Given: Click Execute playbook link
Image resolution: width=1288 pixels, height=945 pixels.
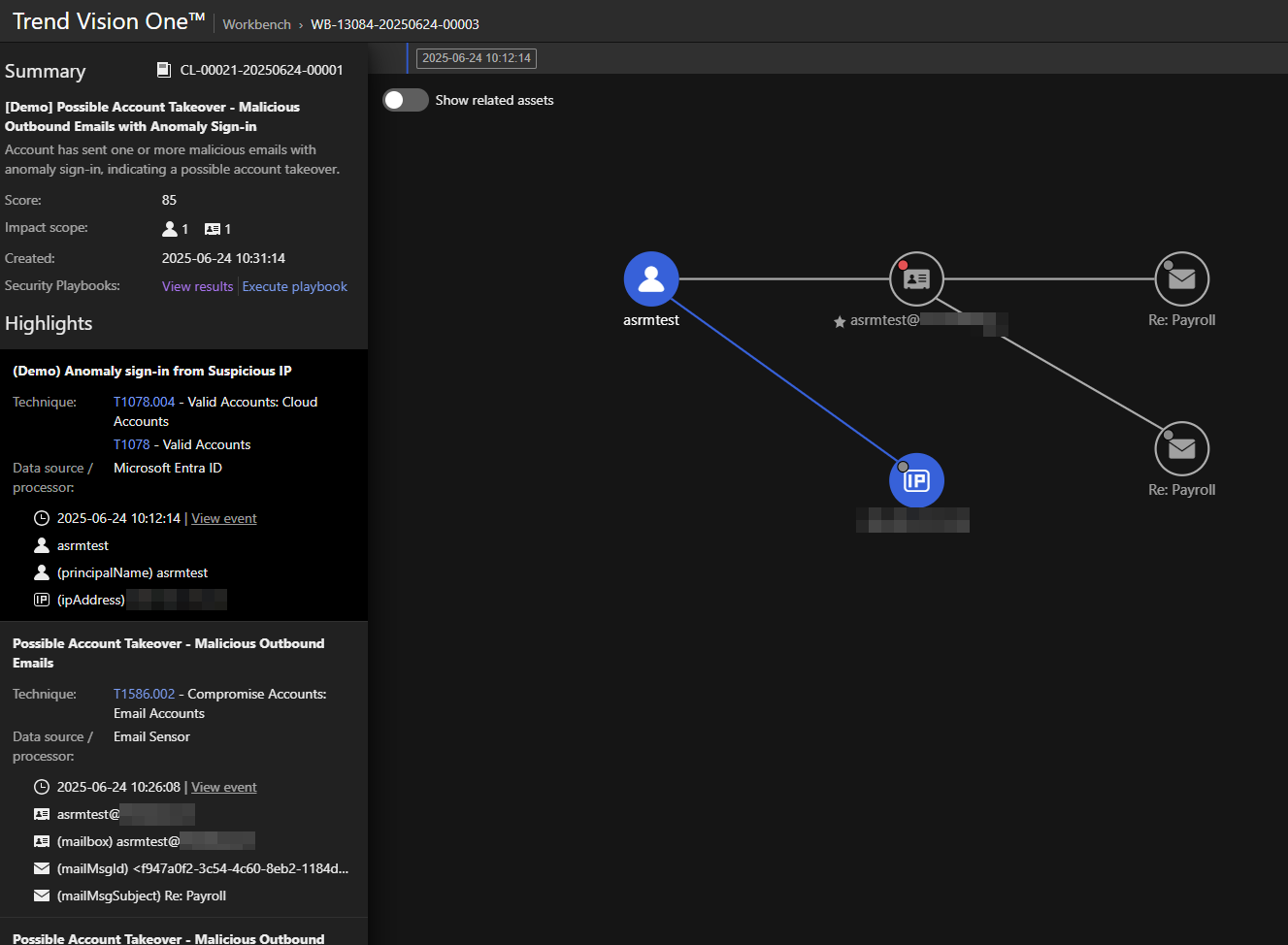Looking at the screenshot, I should 294,286.
